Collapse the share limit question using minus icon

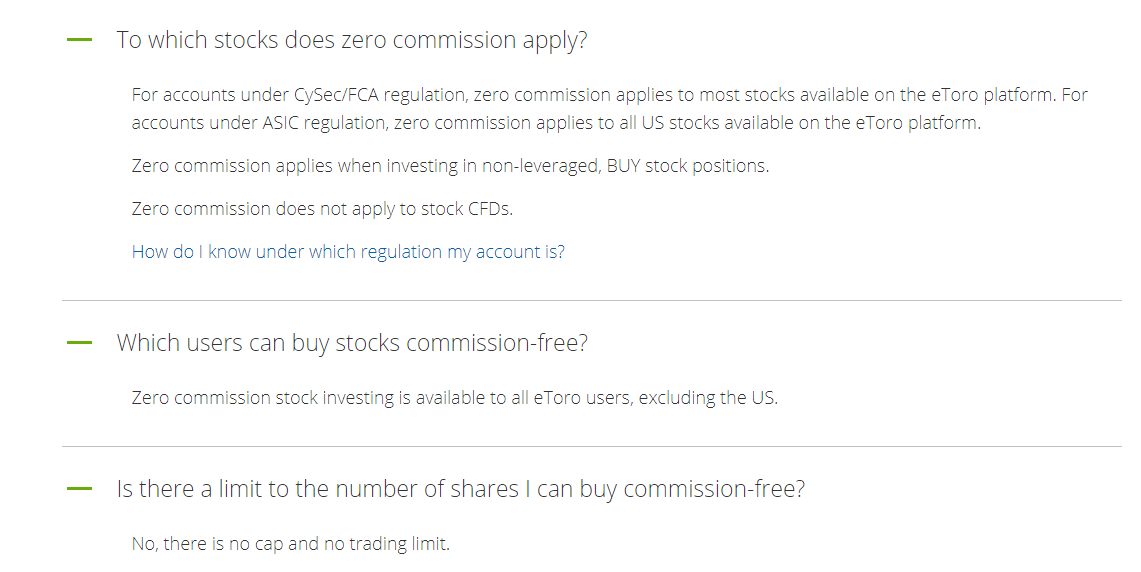tap(79, 488)
